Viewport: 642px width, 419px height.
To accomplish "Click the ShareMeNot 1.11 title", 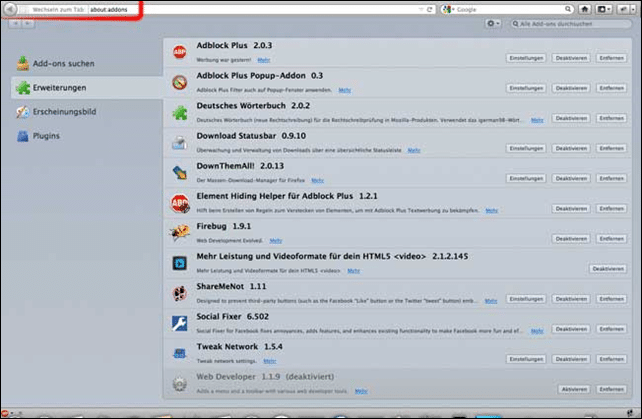I will point(231,286).
